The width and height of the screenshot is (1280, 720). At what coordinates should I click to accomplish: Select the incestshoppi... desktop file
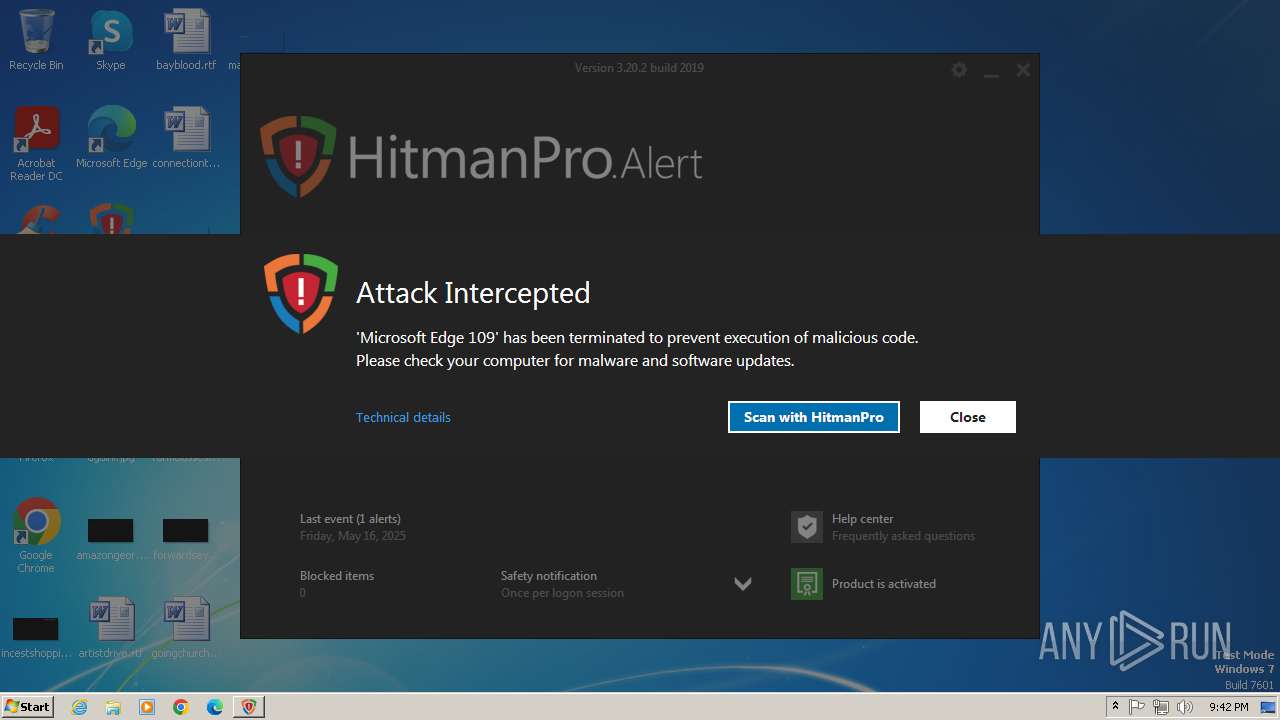36,636
